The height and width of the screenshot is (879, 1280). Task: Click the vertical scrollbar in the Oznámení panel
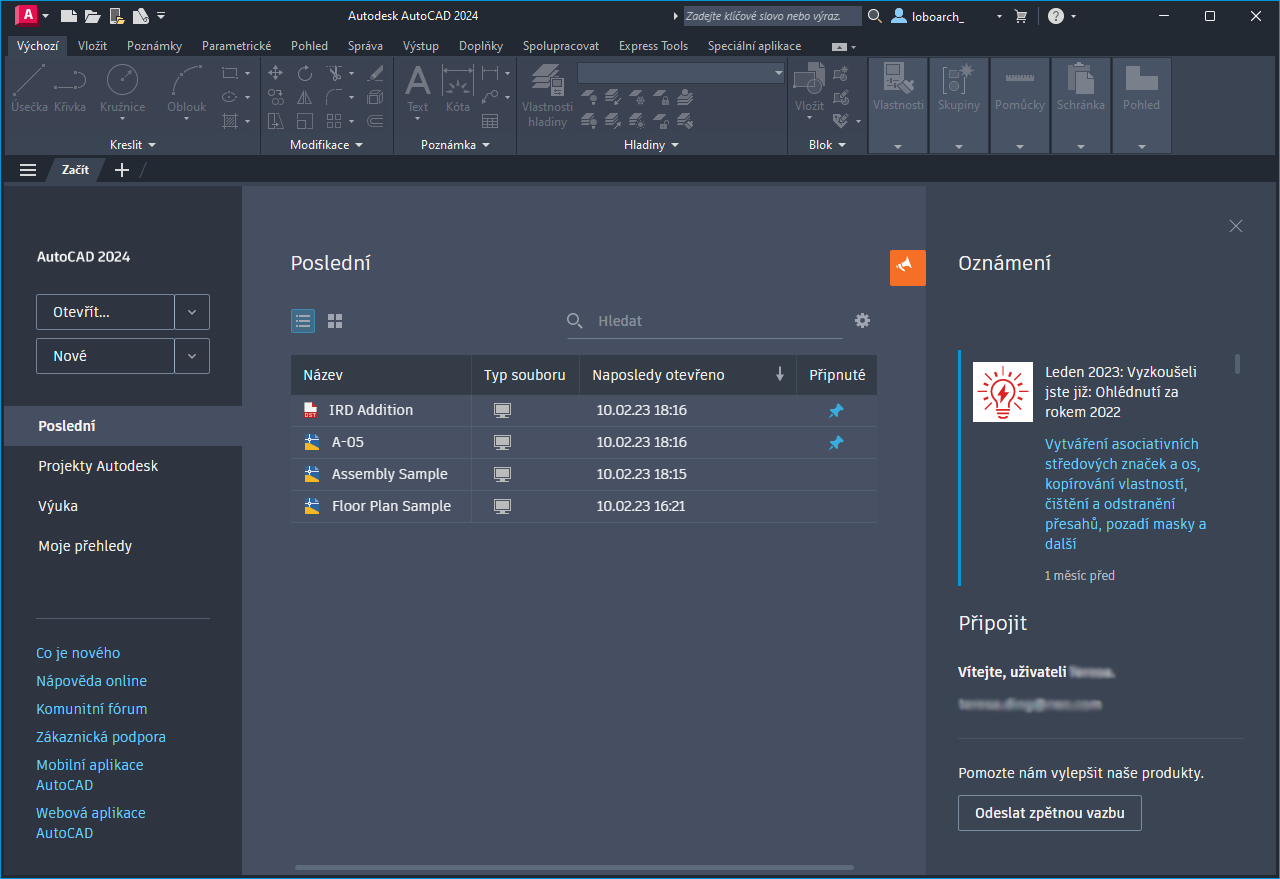(x=1238, y=364)
